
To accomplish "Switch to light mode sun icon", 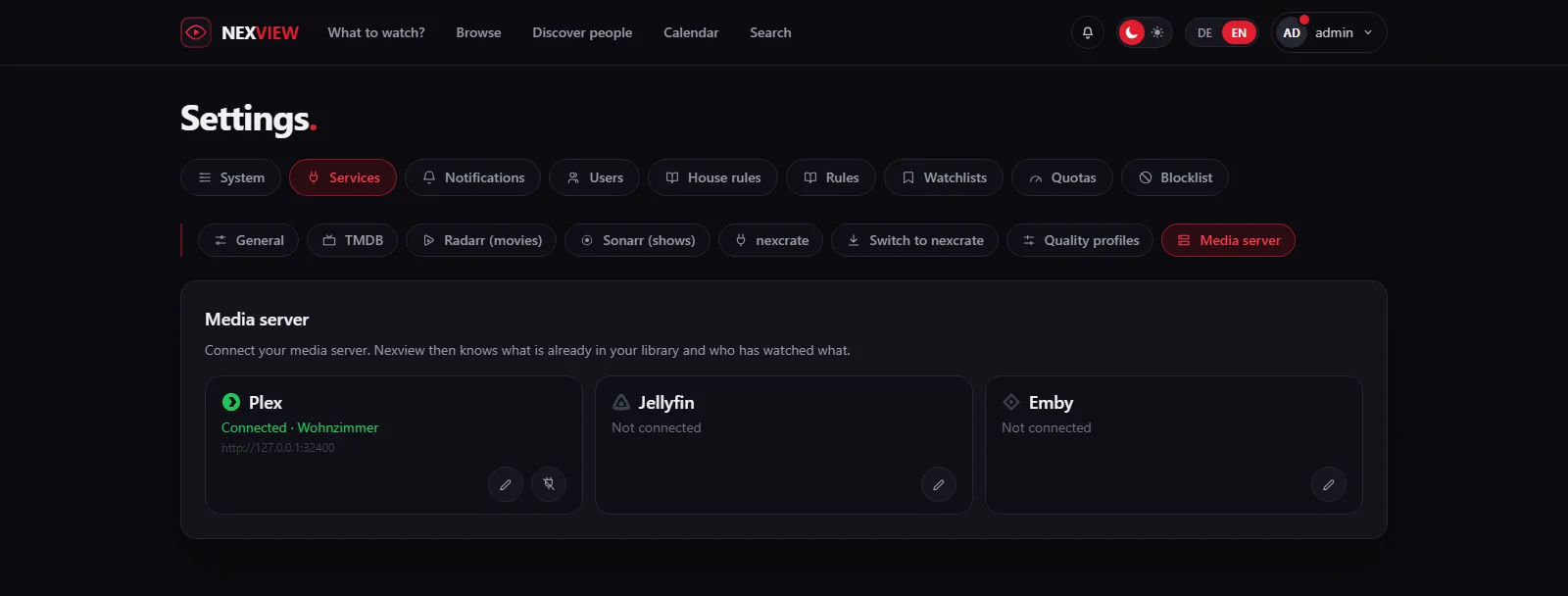I will [1157, 32].
